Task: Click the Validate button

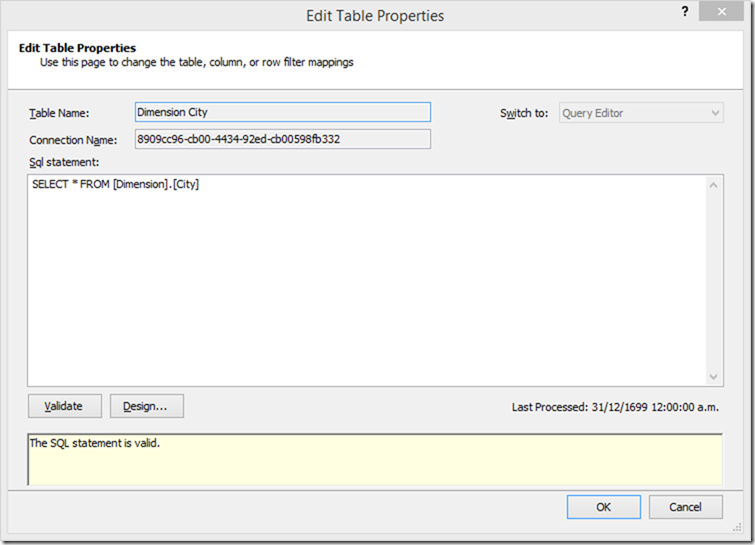Action: coord(65,406)
